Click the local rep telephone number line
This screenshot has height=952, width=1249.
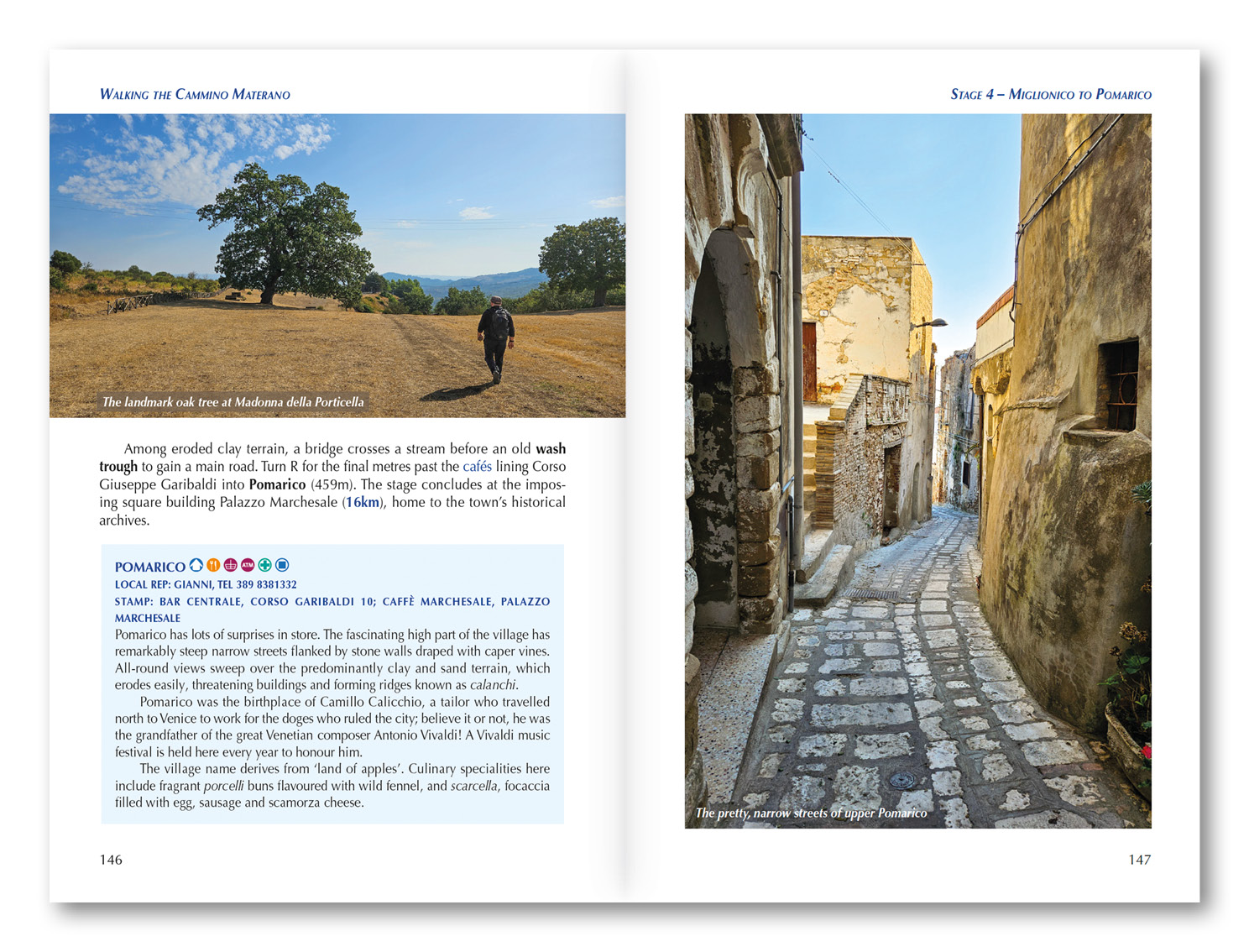point(206,584)
